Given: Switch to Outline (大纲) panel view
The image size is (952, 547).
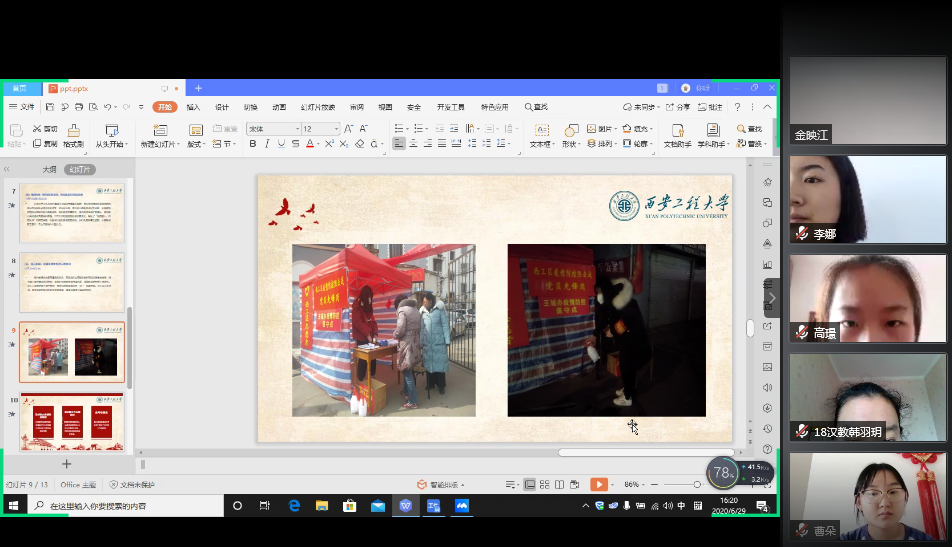Looking at the screenshot, I should [49, 169].
